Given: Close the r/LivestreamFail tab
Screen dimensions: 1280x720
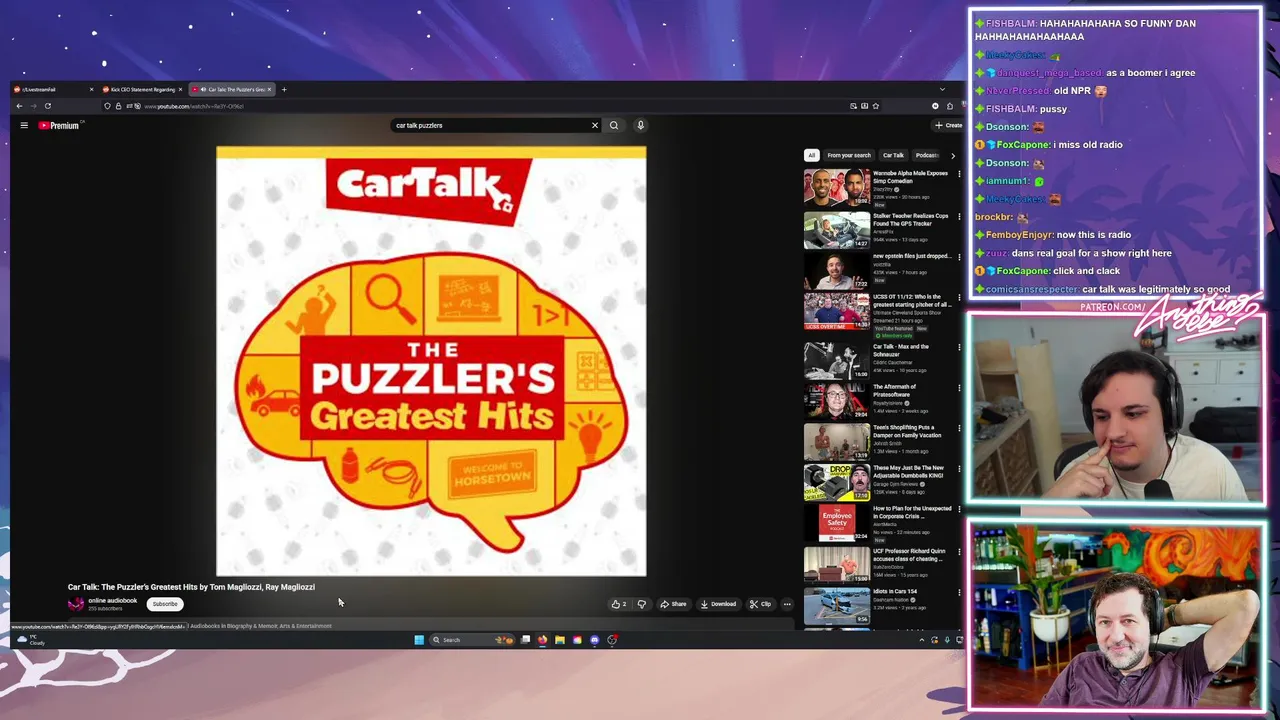Looking at the screenshot, I should tap(91, 90).
